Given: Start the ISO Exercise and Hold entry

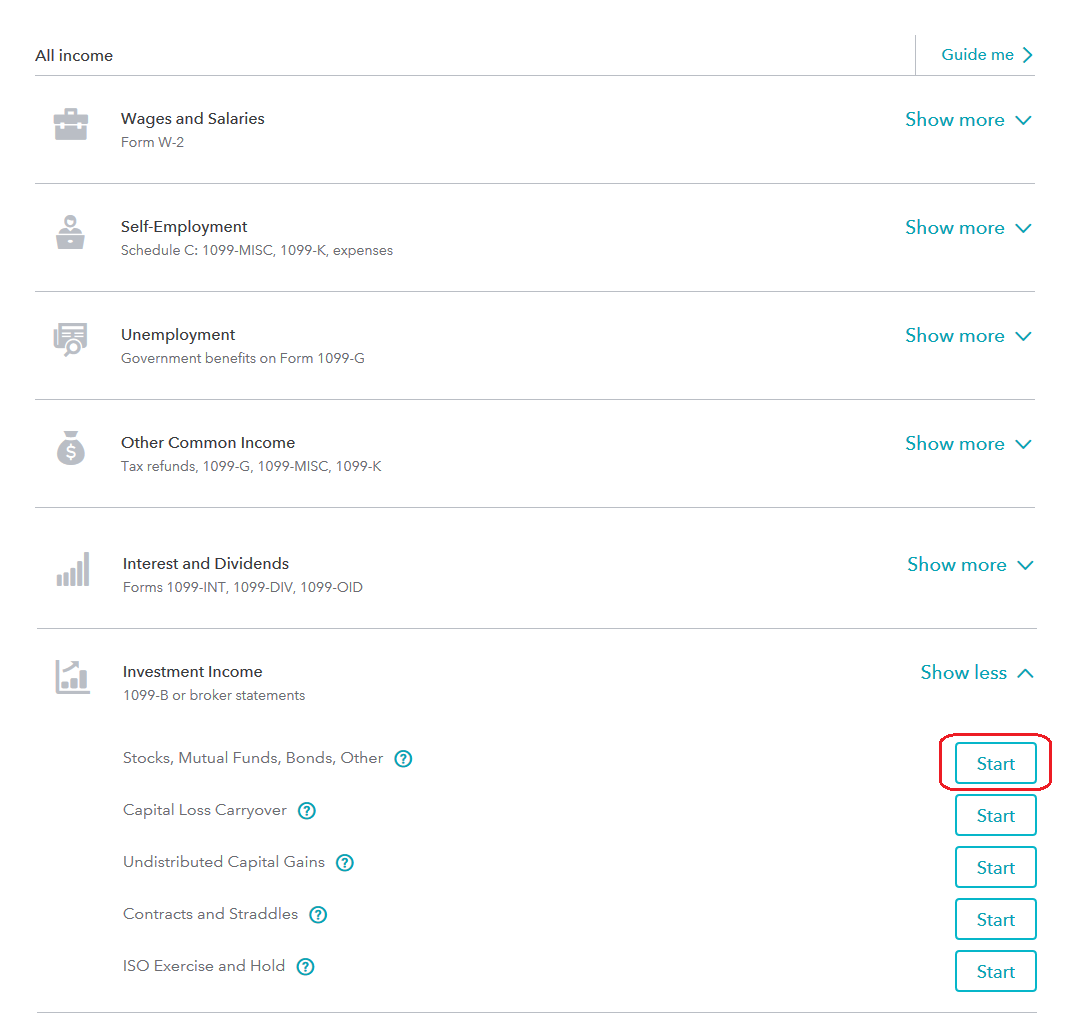Looking at the screenshot, I should pos(996,971).
